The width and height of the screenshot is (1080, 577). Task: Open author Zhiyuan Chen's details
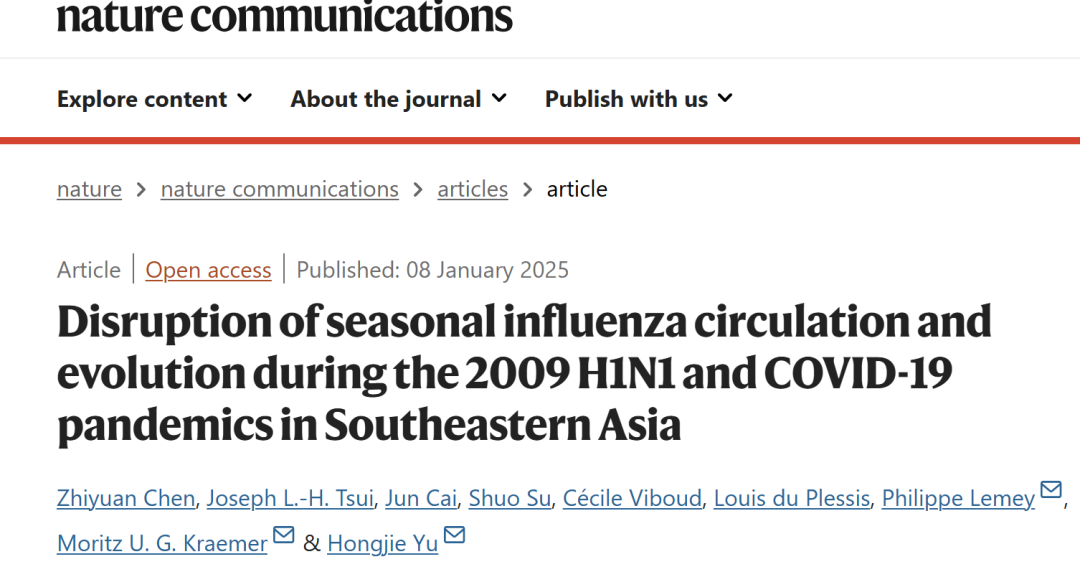coord(126,498)
